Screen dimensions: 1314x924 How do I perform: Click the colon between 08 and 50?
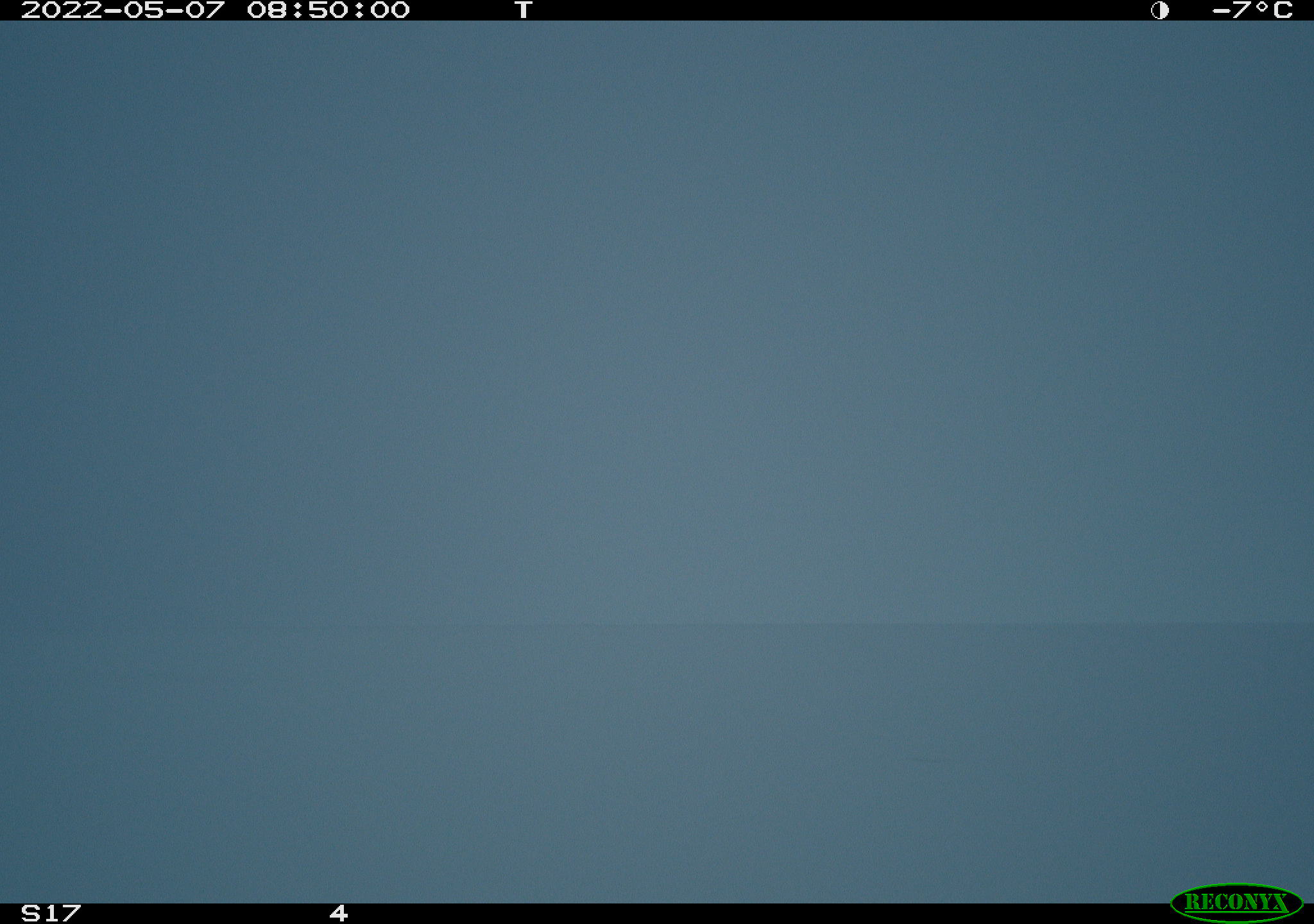[296, 10]
